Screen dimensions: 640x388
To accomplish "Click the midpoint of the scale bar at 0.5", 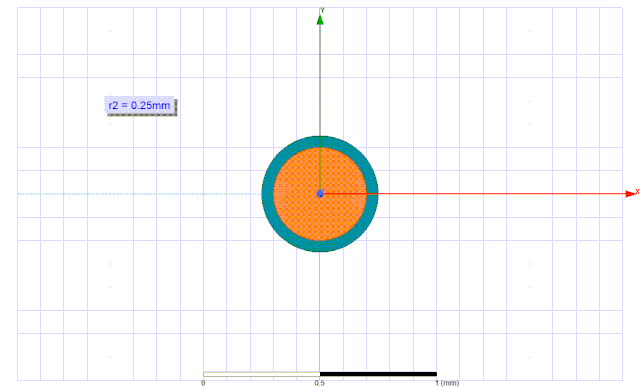I will click(320, 374).
